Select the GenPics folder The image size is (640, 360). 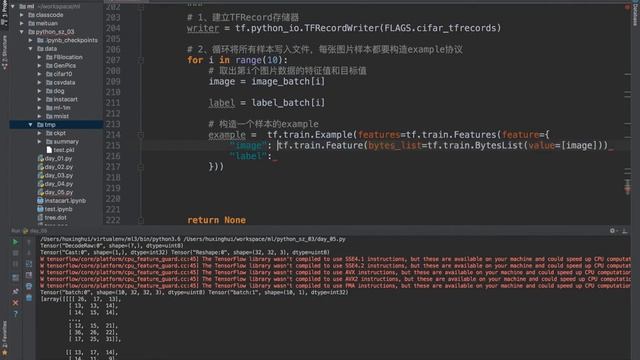pos(61,65)
